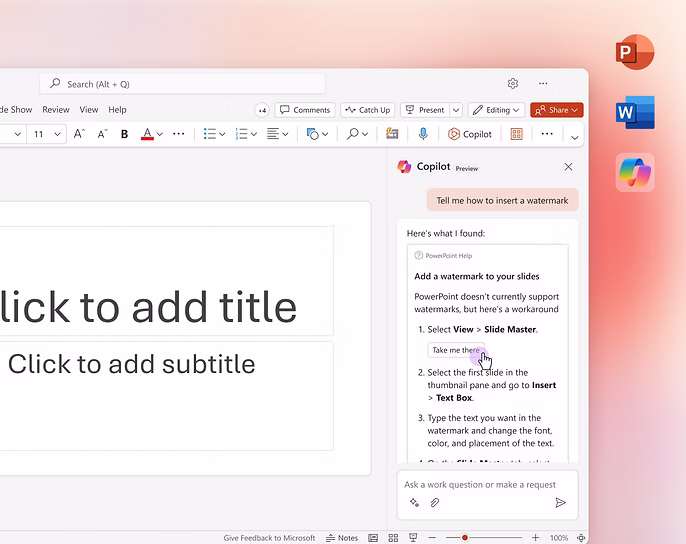Open font color dropdown arrow

[160, 134]
